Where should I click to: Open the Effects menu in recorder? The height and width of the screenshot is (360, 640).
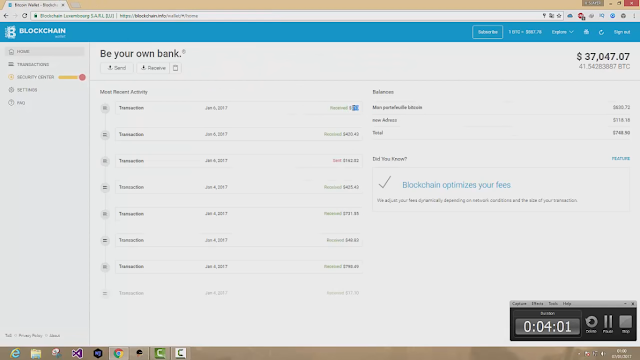pyautogui.click(x=537, y=304)
